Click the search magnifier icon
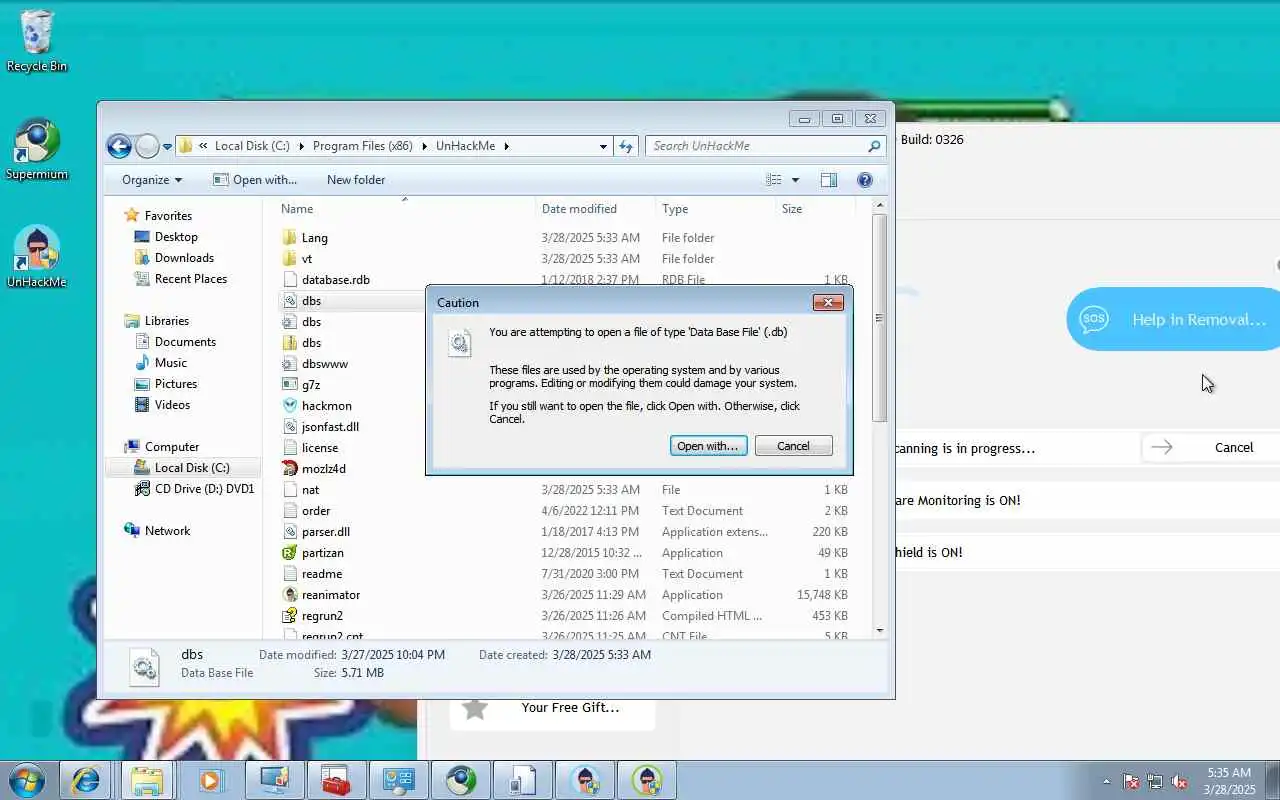Screen dimensions: 1280x800 874,146
